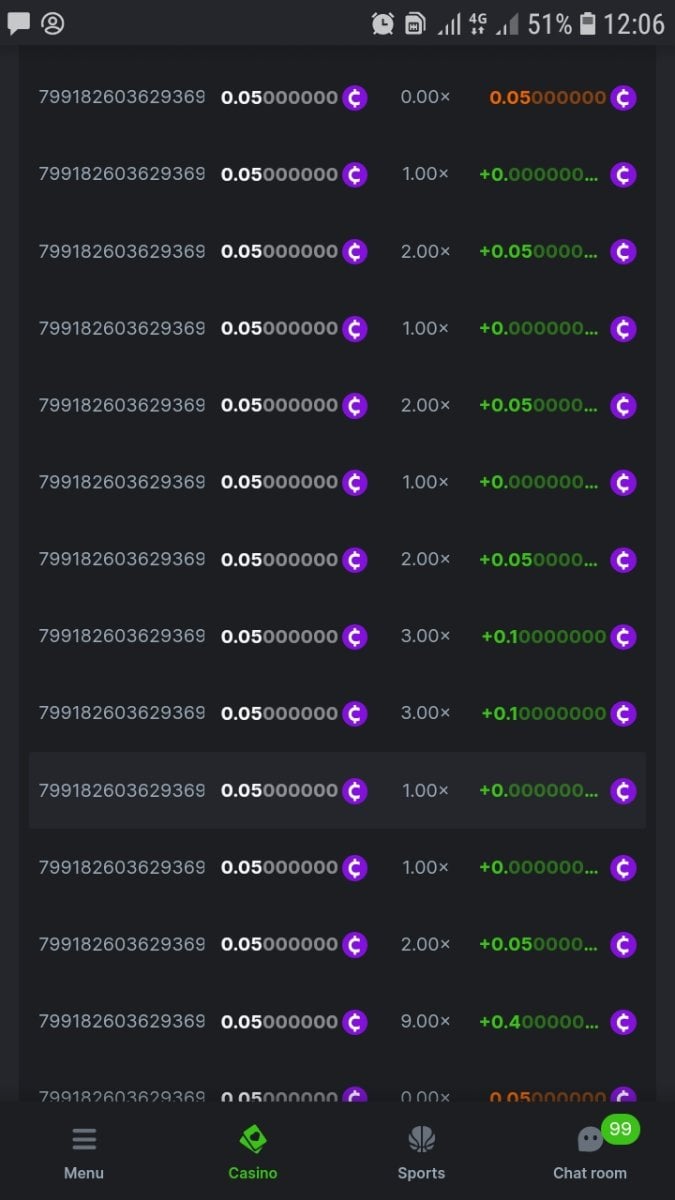Click the bet amount in the 9.00× row

point(279,1021)
